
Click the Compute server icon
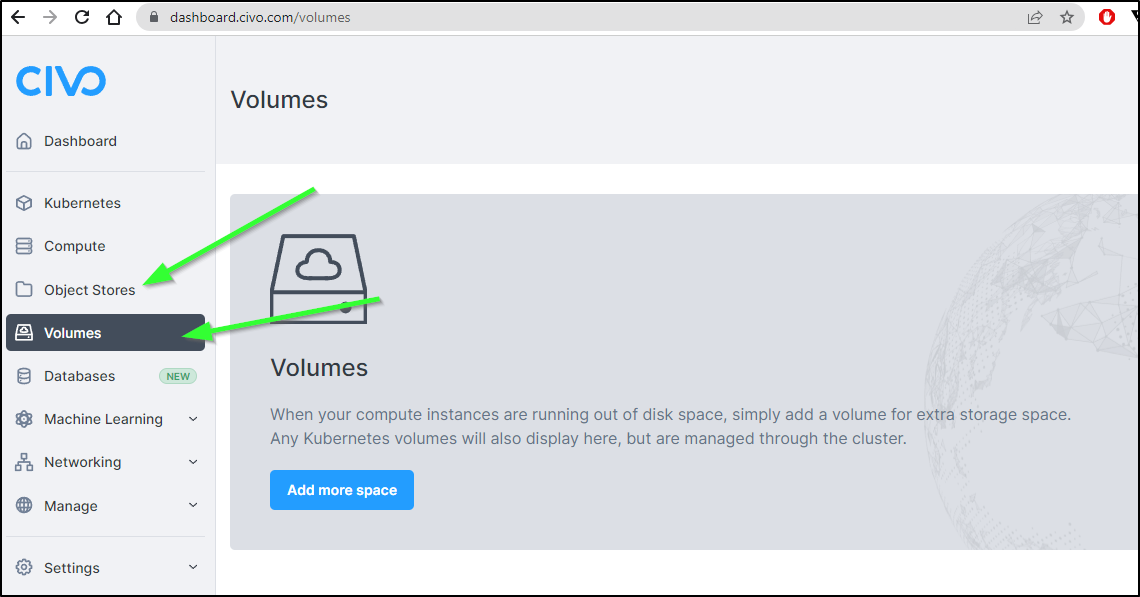coord(24,247)
